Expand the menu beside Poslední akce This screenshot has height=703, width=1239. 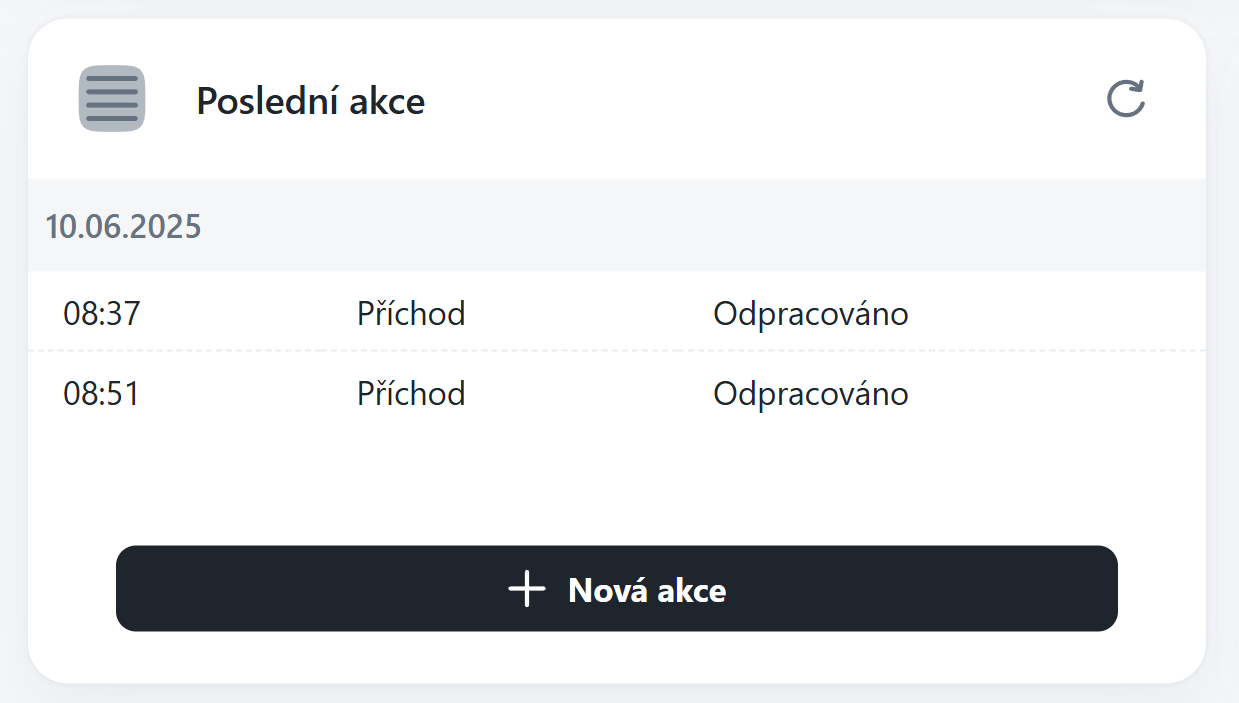[112, 98]
